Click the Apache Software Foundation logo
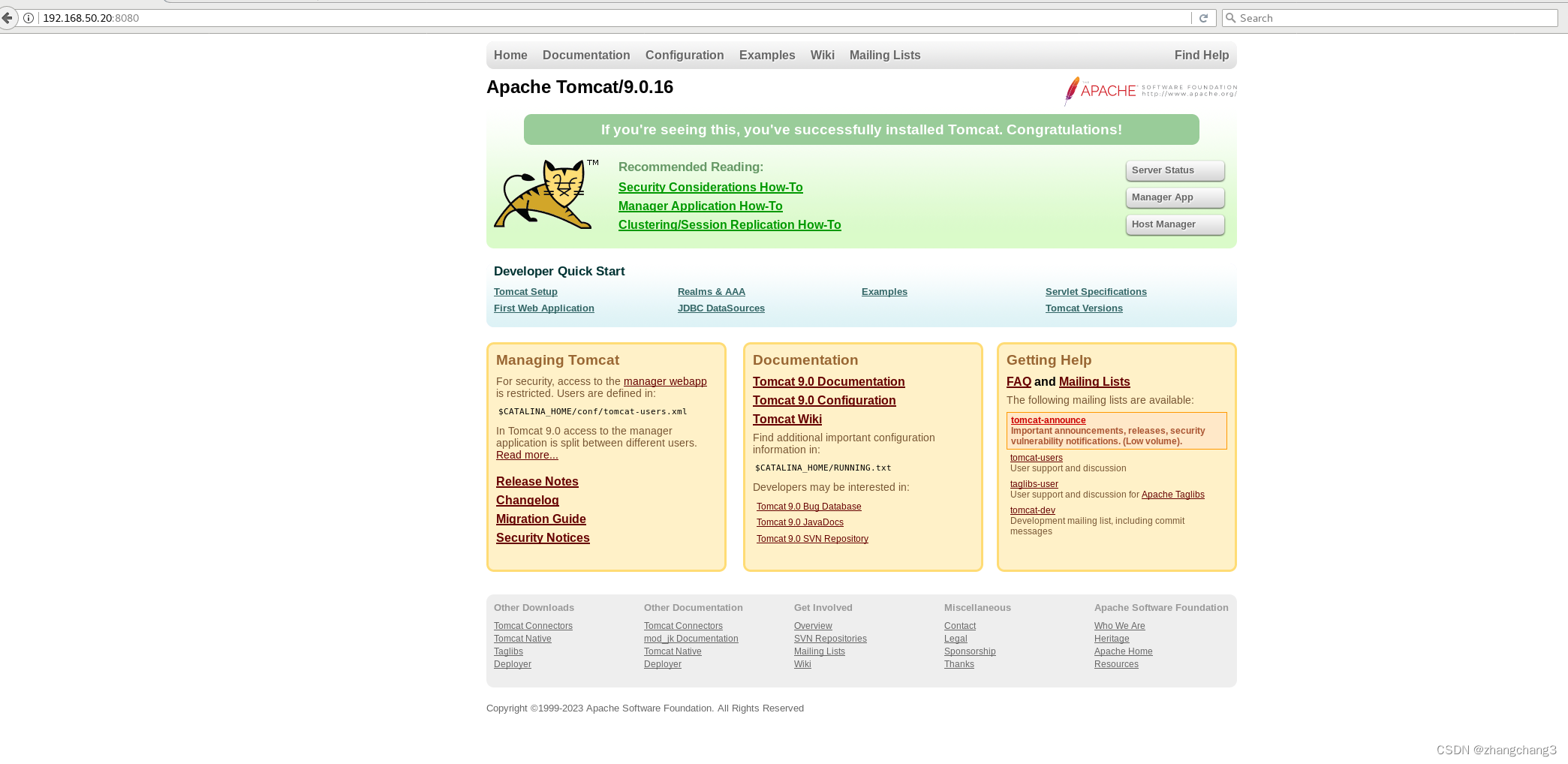Screen dimensions: 1568x764 (x=1150, y=91)
